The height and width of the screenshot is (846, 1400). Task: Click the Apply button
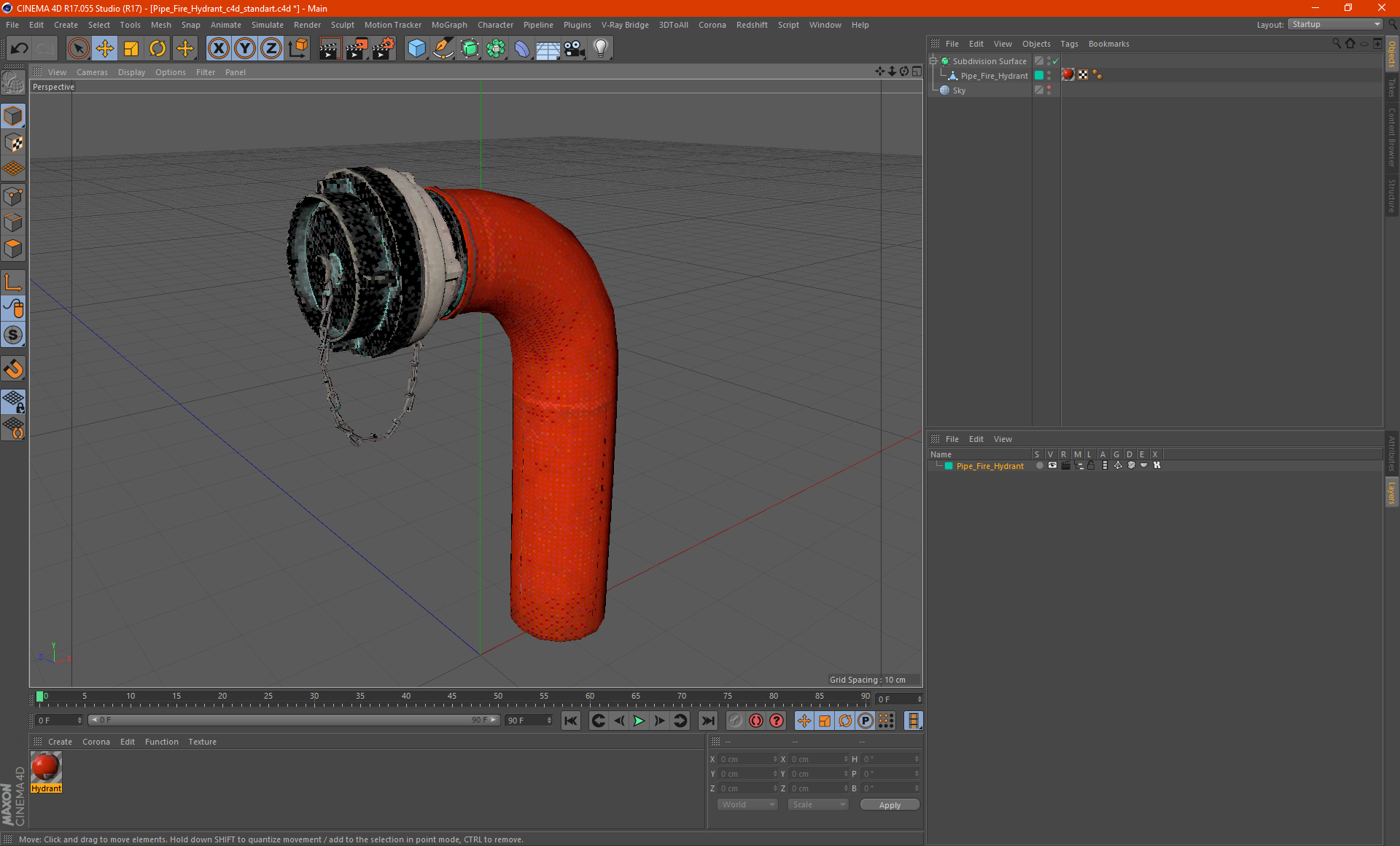coord(890,805)
